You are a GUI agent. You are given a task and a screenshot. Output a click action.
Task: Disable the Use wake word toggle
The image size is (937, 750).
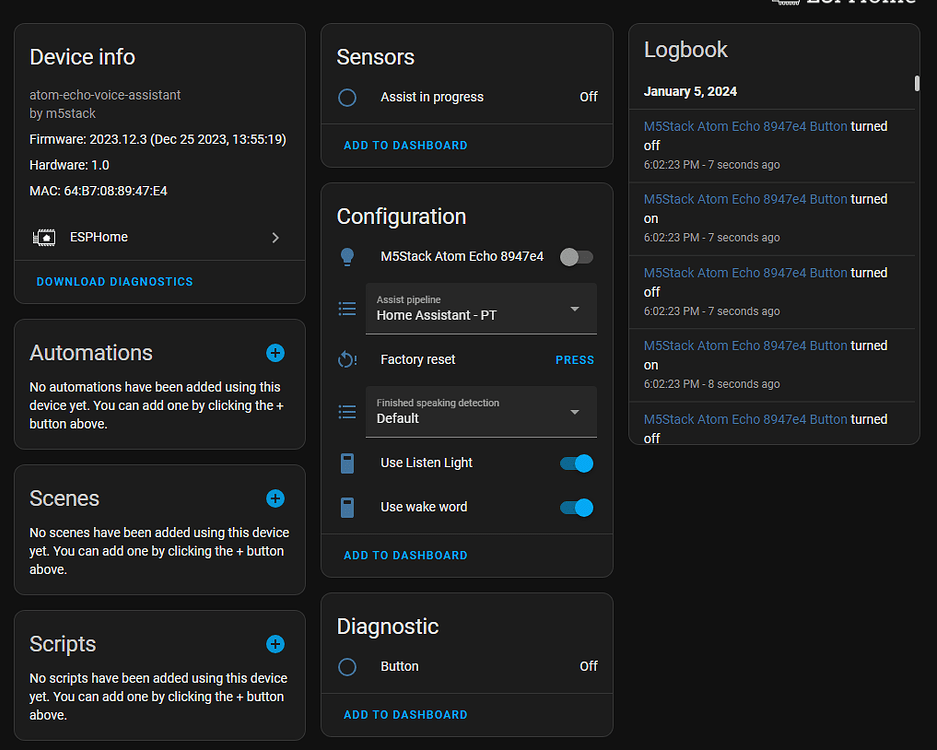(576, 507)
